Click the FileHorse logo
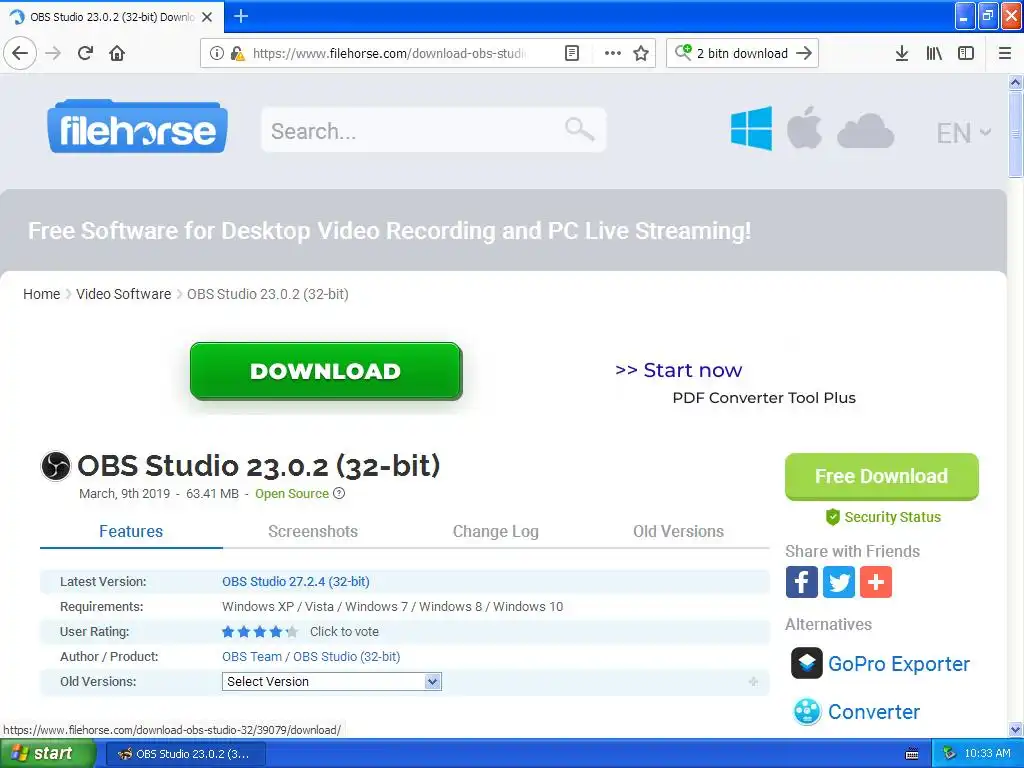 [x=137, y=127]
